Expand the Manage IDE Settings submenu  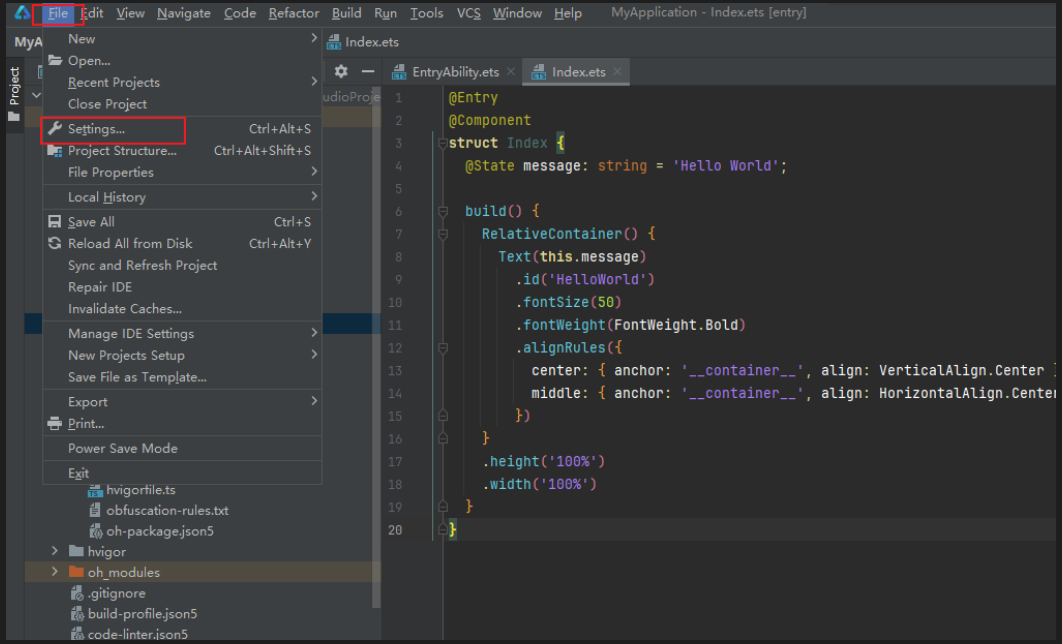tap(182, 334)
